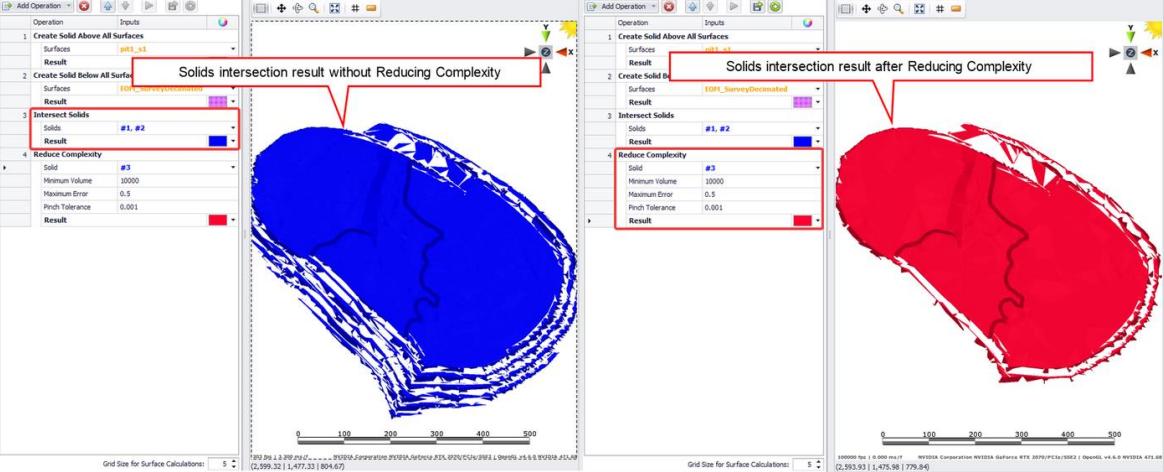Open the Solids #1, #2 dropdown in left panel

233,129
